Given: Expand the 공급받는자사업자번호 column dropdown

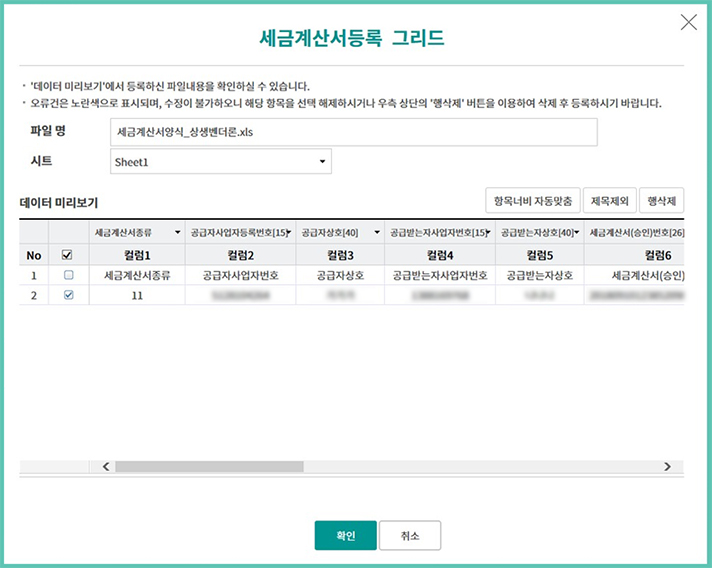Looking at the screenshot, I should click(486, 232).
